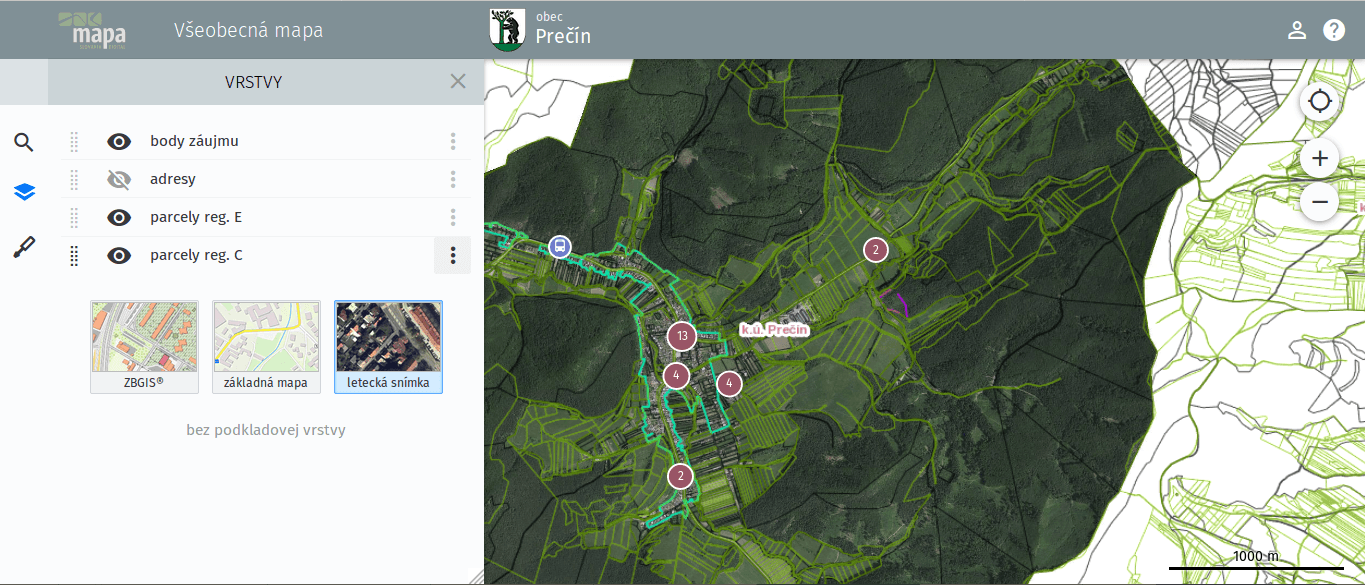Open the help question mark icon
Viewport: 1365px width, 585px height.
(1334, 30)
